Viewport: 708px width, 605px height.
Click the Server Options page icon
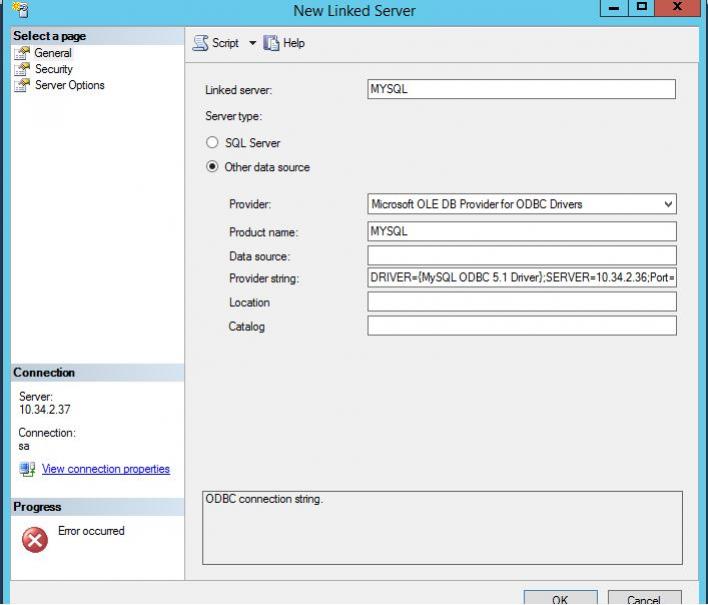[22, 85]
